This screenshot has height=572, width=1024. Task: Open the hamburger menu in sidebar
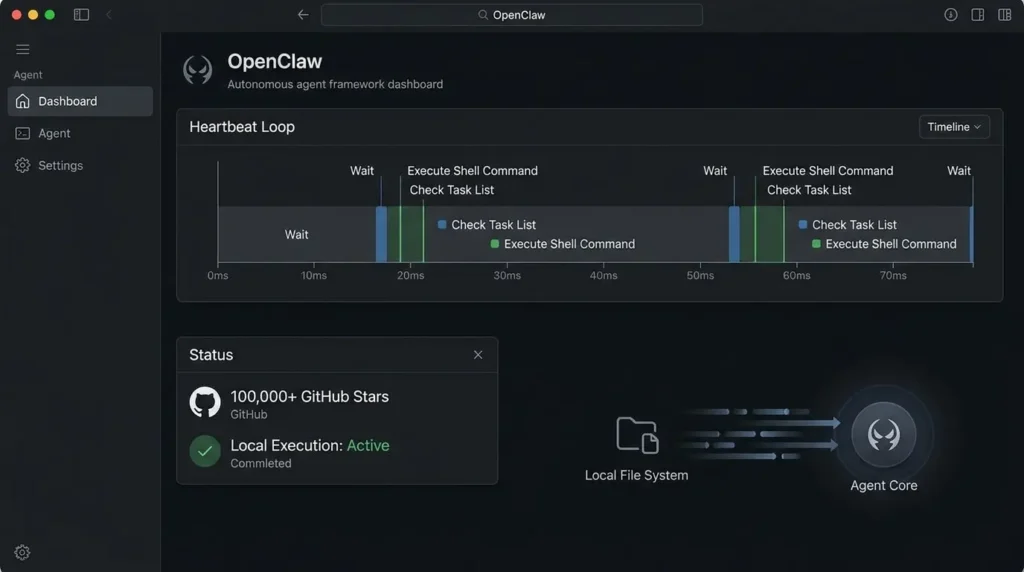point(23,50)
